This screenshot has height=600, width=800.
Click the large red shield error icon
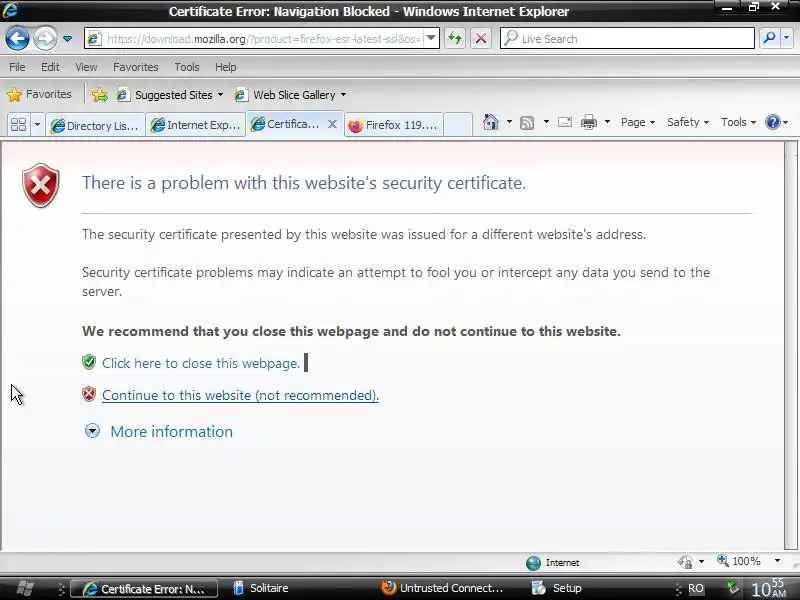coord(41,186)
